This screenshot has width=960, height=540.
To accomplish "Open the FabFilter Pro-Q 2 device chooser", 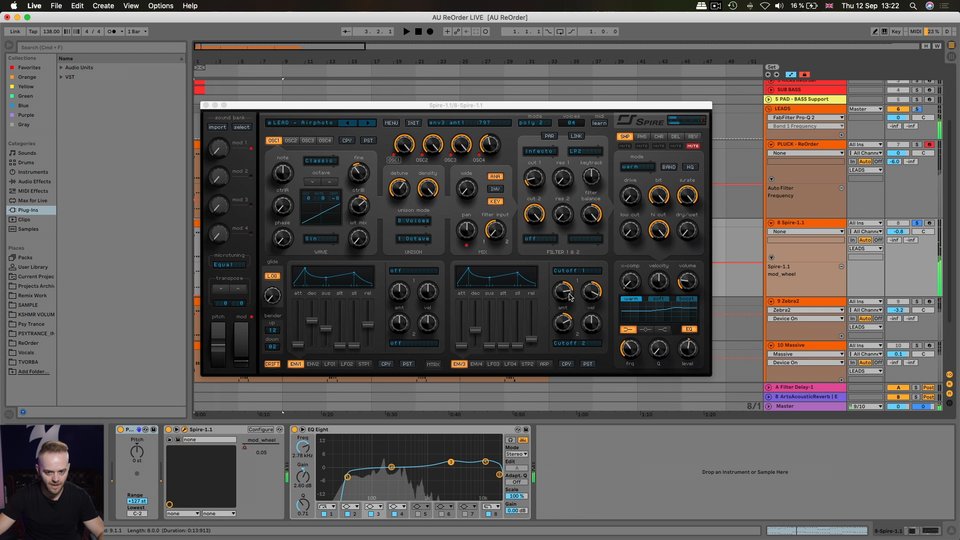I will click(x=806, y=118).
